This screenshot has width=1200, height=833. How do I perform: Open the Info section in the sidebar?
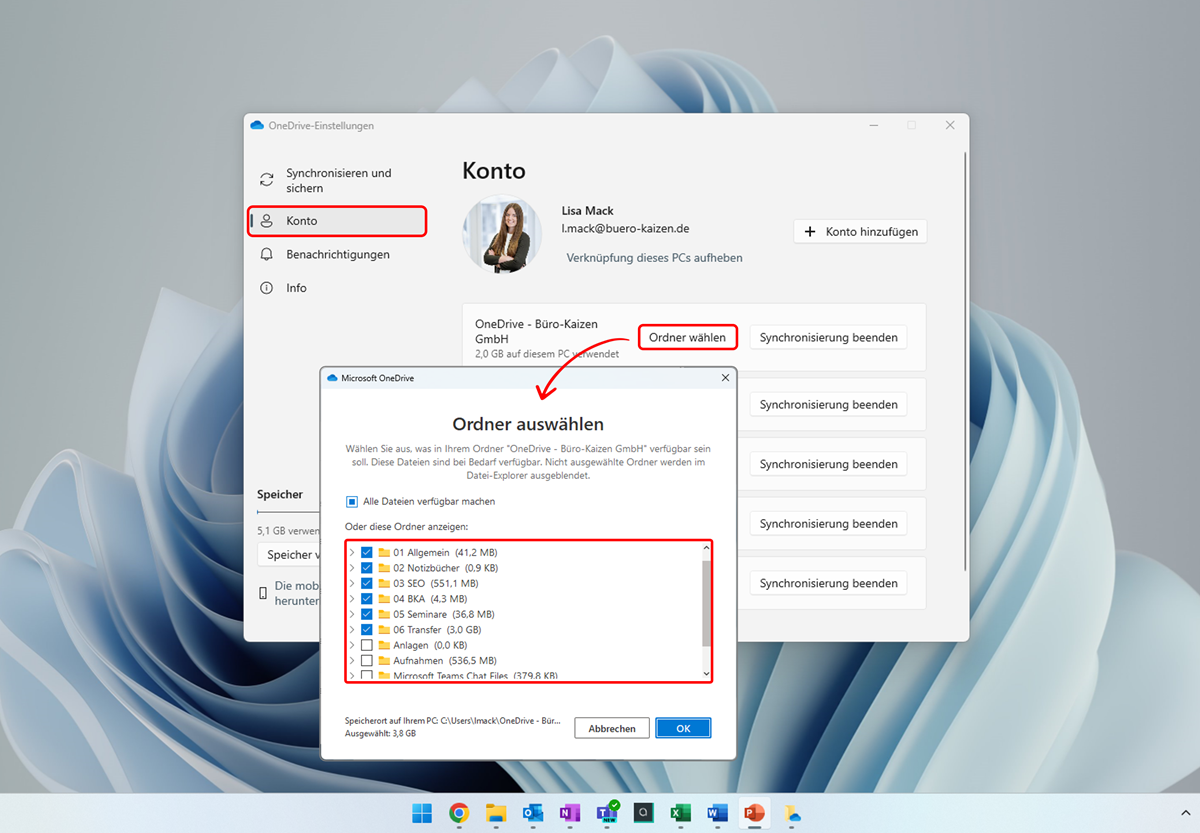(338, 288)
